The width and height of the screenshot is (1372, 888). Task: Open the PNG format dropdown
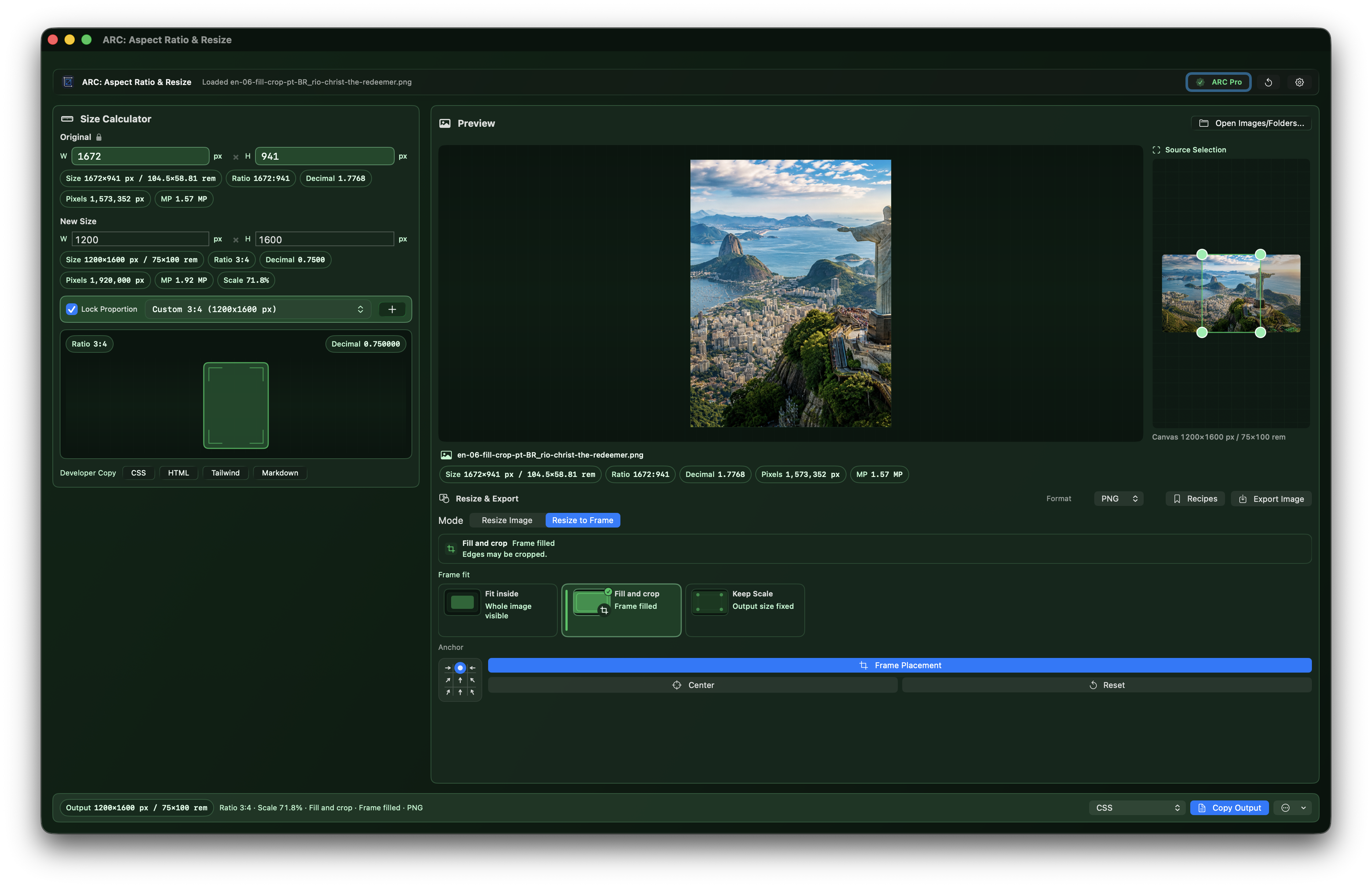1119,499
